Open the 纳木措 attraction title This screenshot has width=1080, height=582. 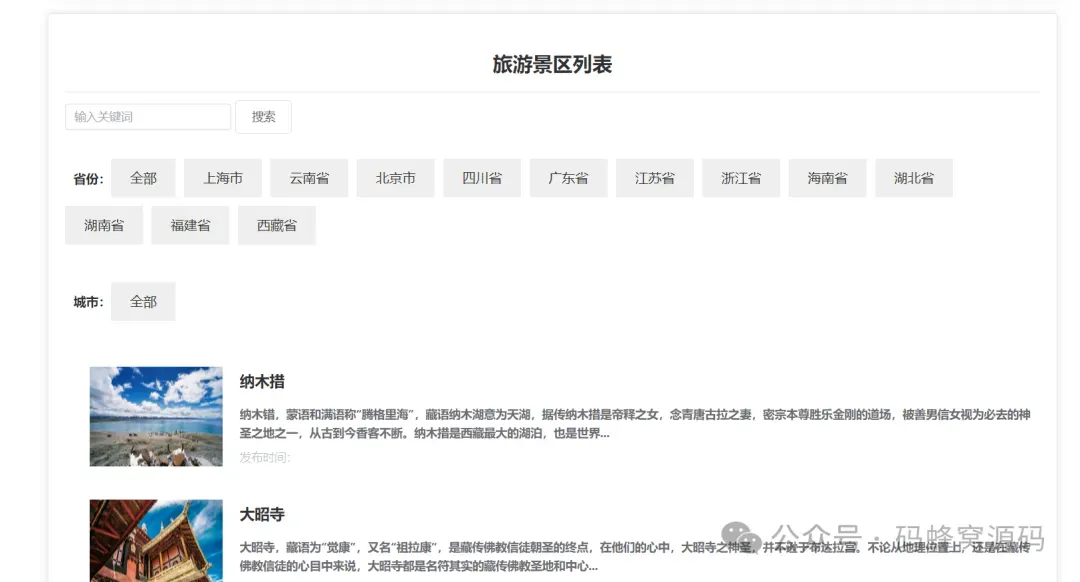pos(262,382)
